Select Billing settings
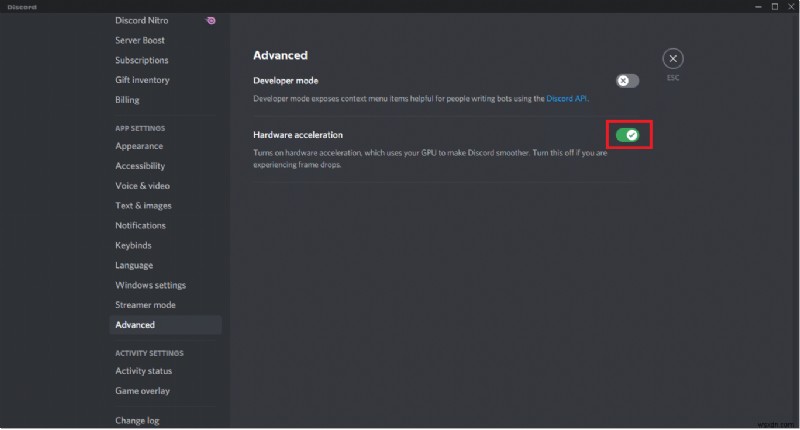Screen dimensions: 800x430 (127, 100)
